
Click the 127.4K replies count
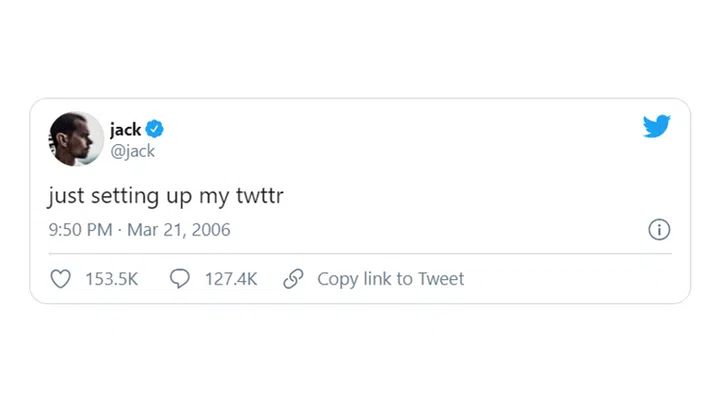231,279
